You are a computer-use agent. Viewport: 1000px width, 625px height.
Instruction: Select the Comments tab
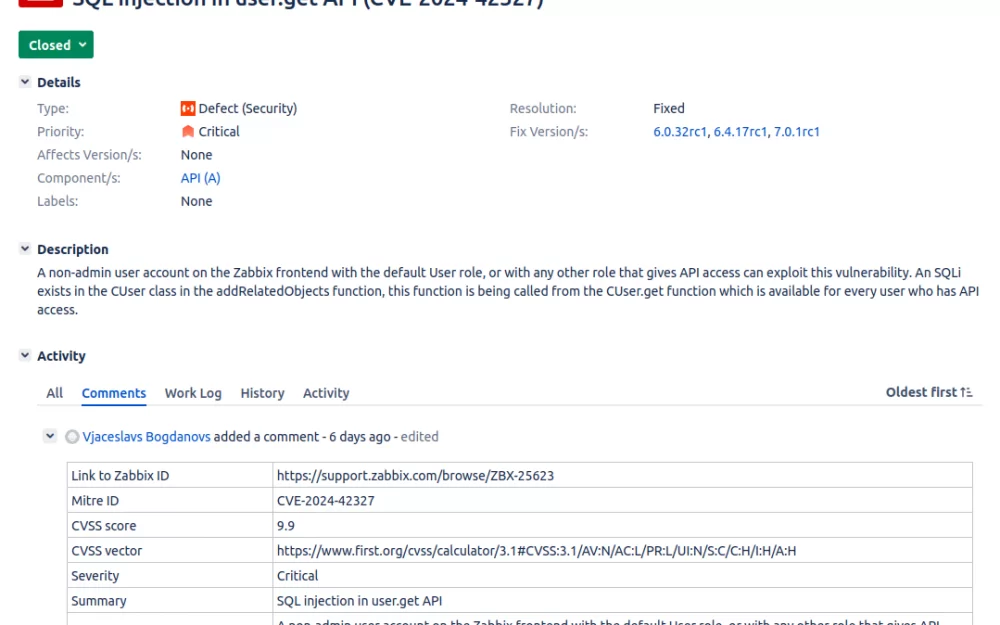point(114,393)
